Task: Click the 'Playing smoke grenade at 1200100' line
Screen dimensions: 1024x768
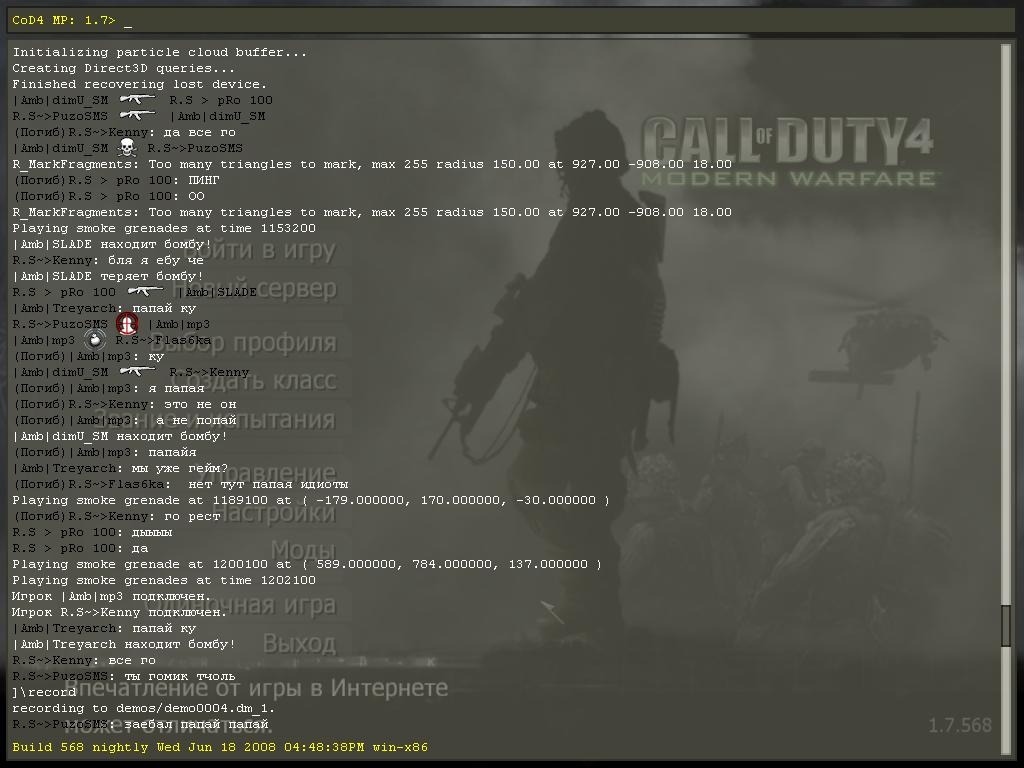Action: coord(307,564)
